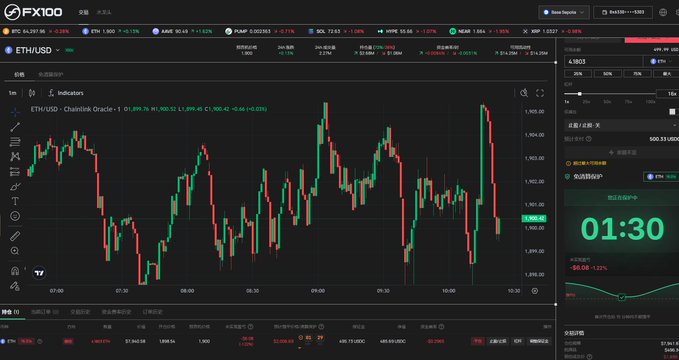Screen dimensions: 679x360
Task: Open the emoji icons tool
Action: [15, 216]
